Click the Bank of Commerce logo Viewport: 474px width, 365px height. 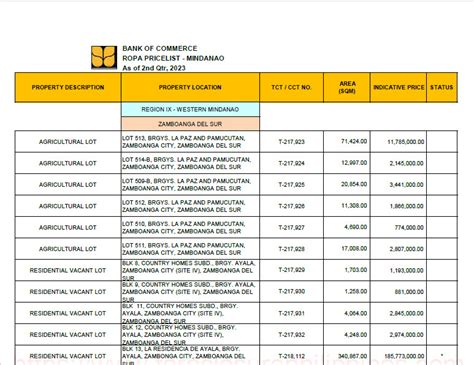104,57
